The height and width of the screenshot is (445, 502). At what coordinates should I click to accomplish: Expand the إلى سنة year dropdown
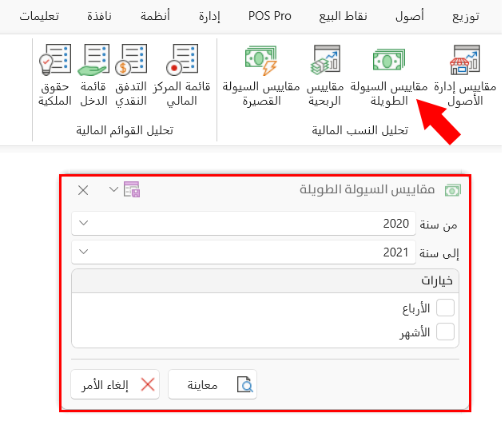(x=84, y=252)
